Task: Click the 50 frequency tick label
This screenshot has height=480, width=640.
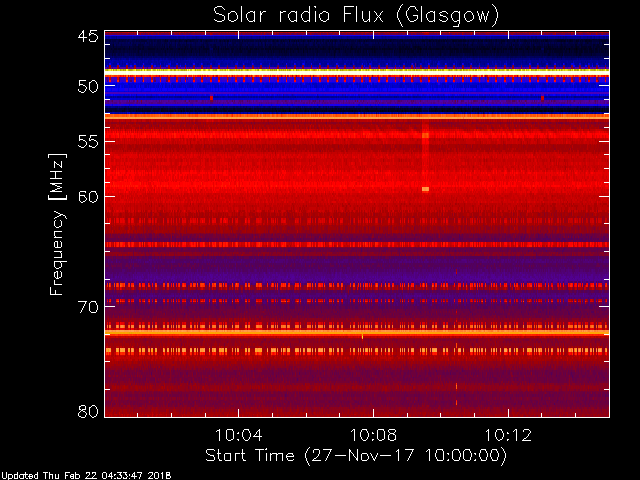Action: click(x=88, y=87)
